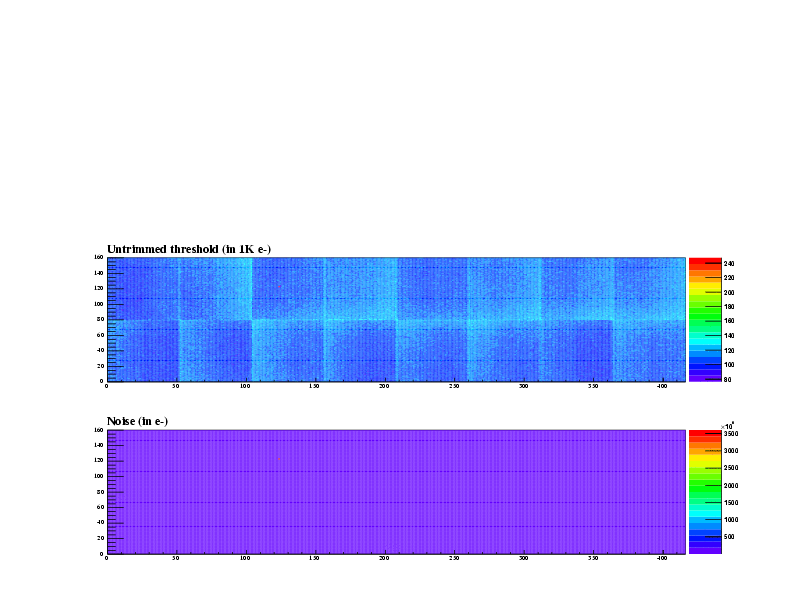The height and width of the screenshot is (612, 792).
Task: Click the "500" label on noise color scale
Action: coord(729,537)
